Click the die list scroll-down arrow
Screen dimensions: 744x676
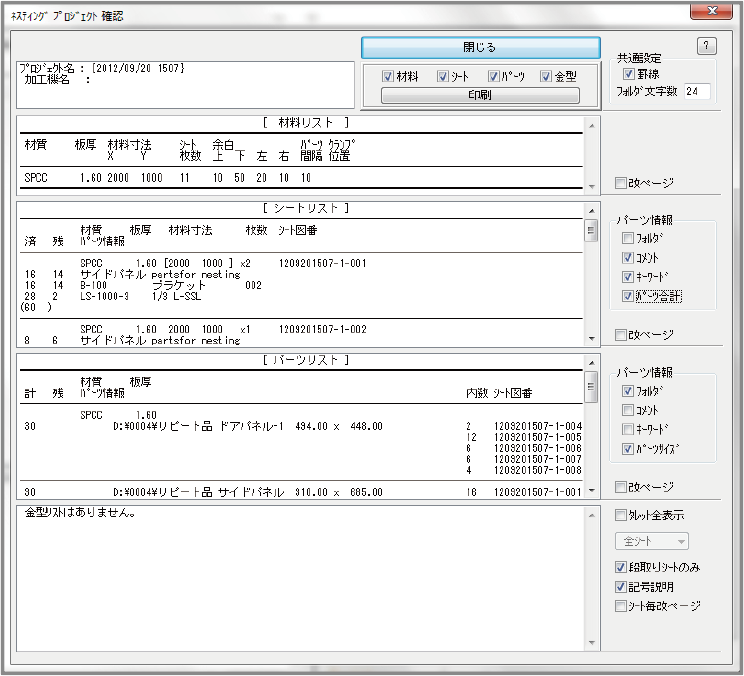(592, 643)
